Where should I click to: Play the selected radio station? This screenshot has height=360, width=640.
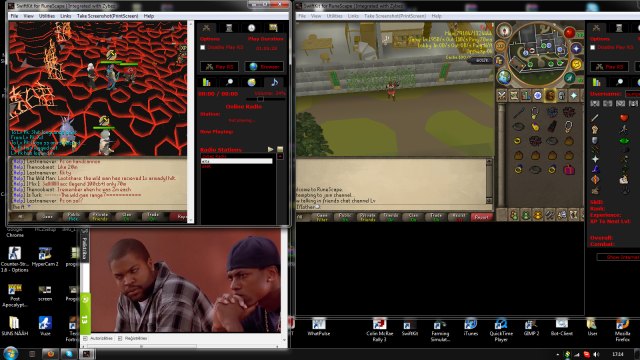click(x=270, y=149)
